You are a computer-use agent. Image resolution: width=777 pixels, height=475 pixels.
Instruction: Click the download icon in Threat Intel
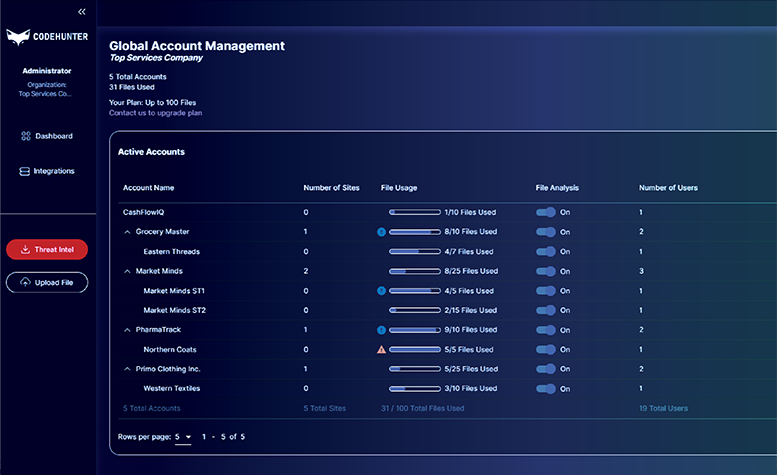pyautogui.click(x=25, y=249)
